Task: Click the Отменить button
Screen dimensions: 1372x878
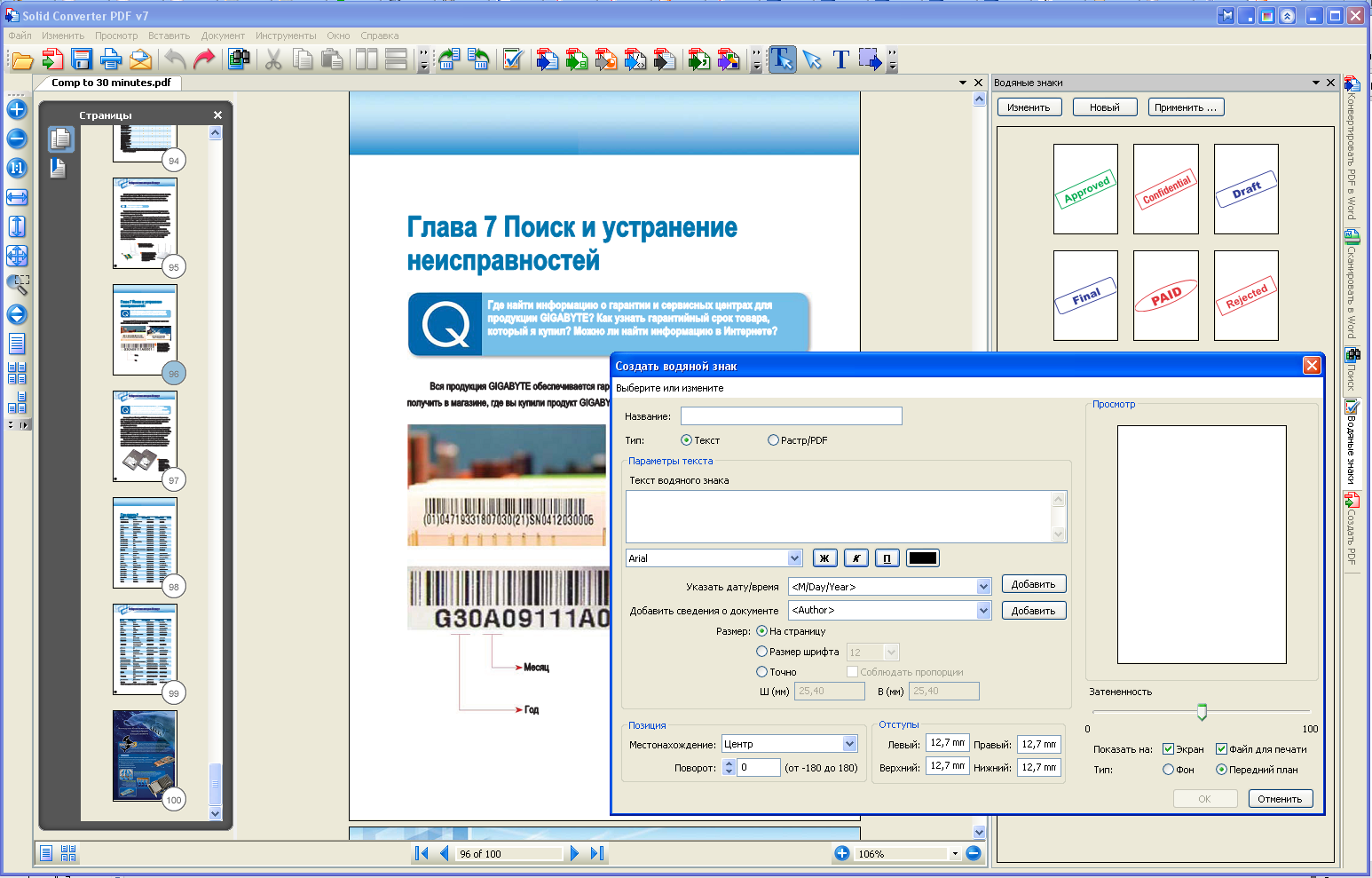Action: click(1280, 799)
